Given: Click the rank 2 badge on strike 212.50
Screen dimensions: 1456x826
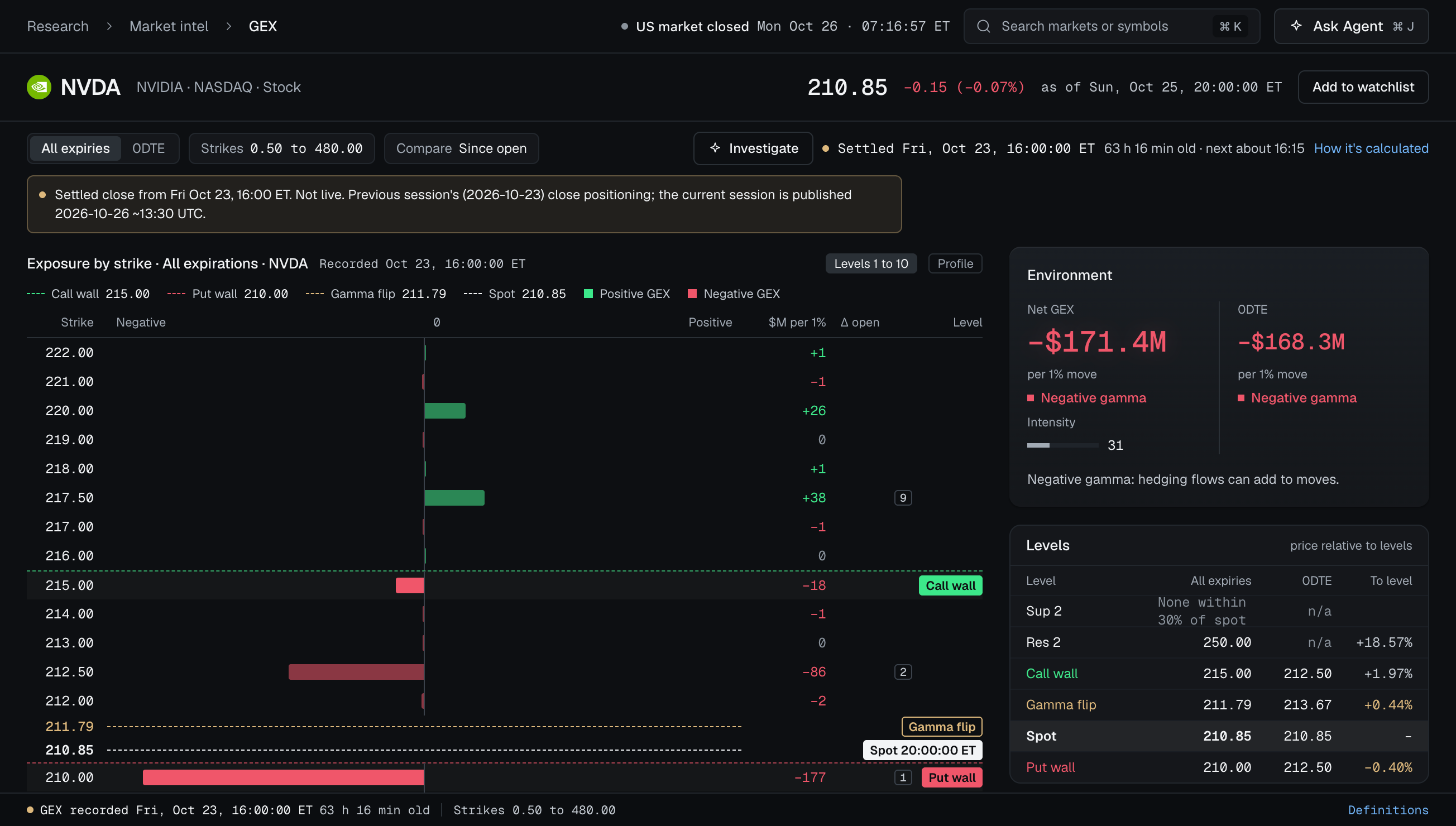Looking at the screenshot, I should coord(903,672).
